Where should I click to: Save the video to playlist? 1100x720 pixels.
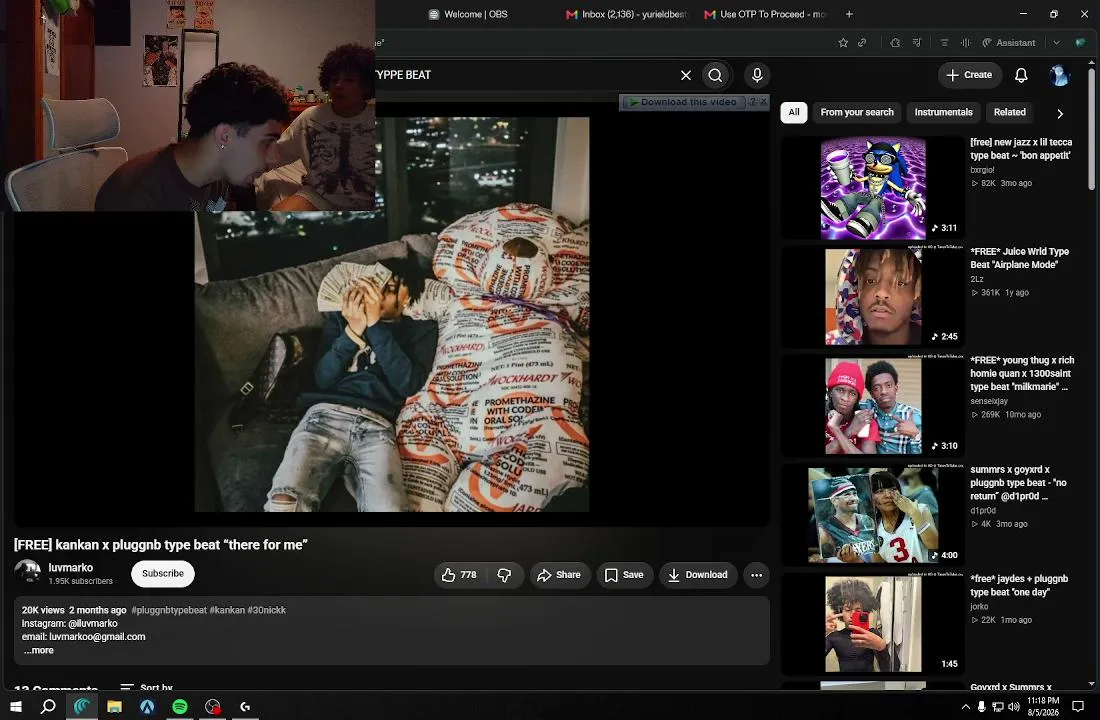624,575
